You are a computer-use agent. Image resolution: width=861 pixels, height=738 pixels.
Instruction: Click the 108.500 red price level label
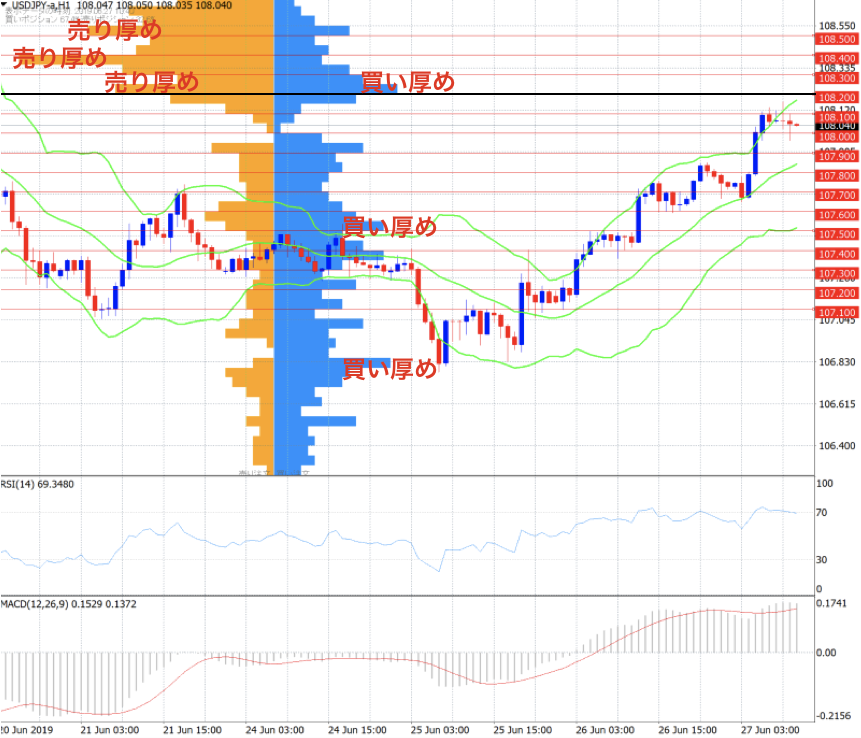tap(837, 39)
